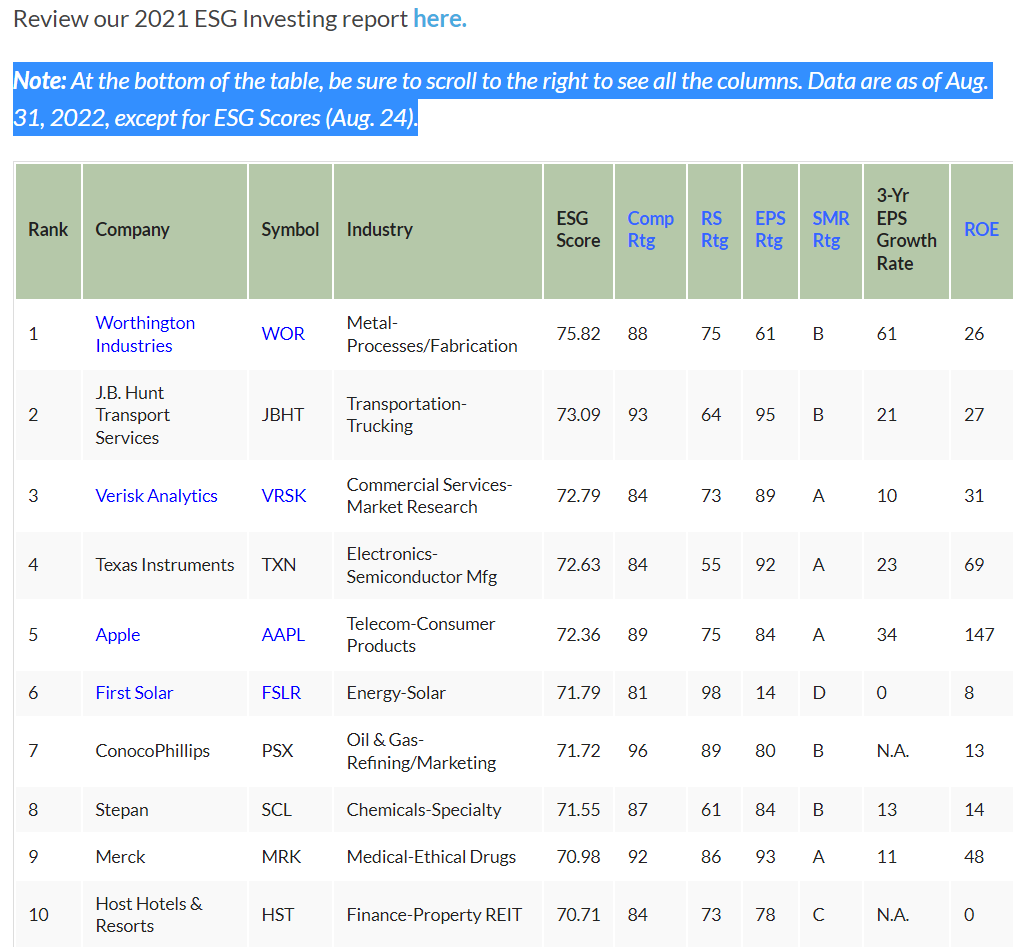The height and width of the screenshot is (947, 1013).
Task: Click ESG score 72.63 for Texas Instruments
Action: coord(578,565)
